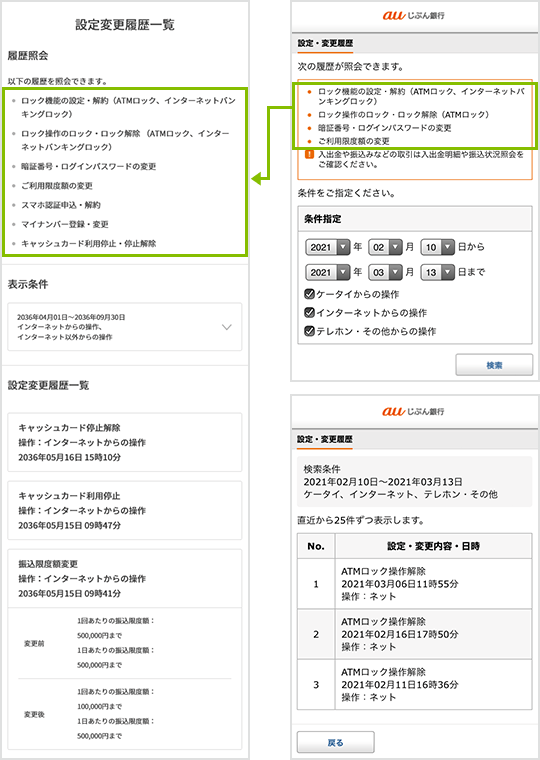Click the 設定・変更内容・日時 column header
The width and height of the screenshot is (540, 760).
tap(433, 546)
